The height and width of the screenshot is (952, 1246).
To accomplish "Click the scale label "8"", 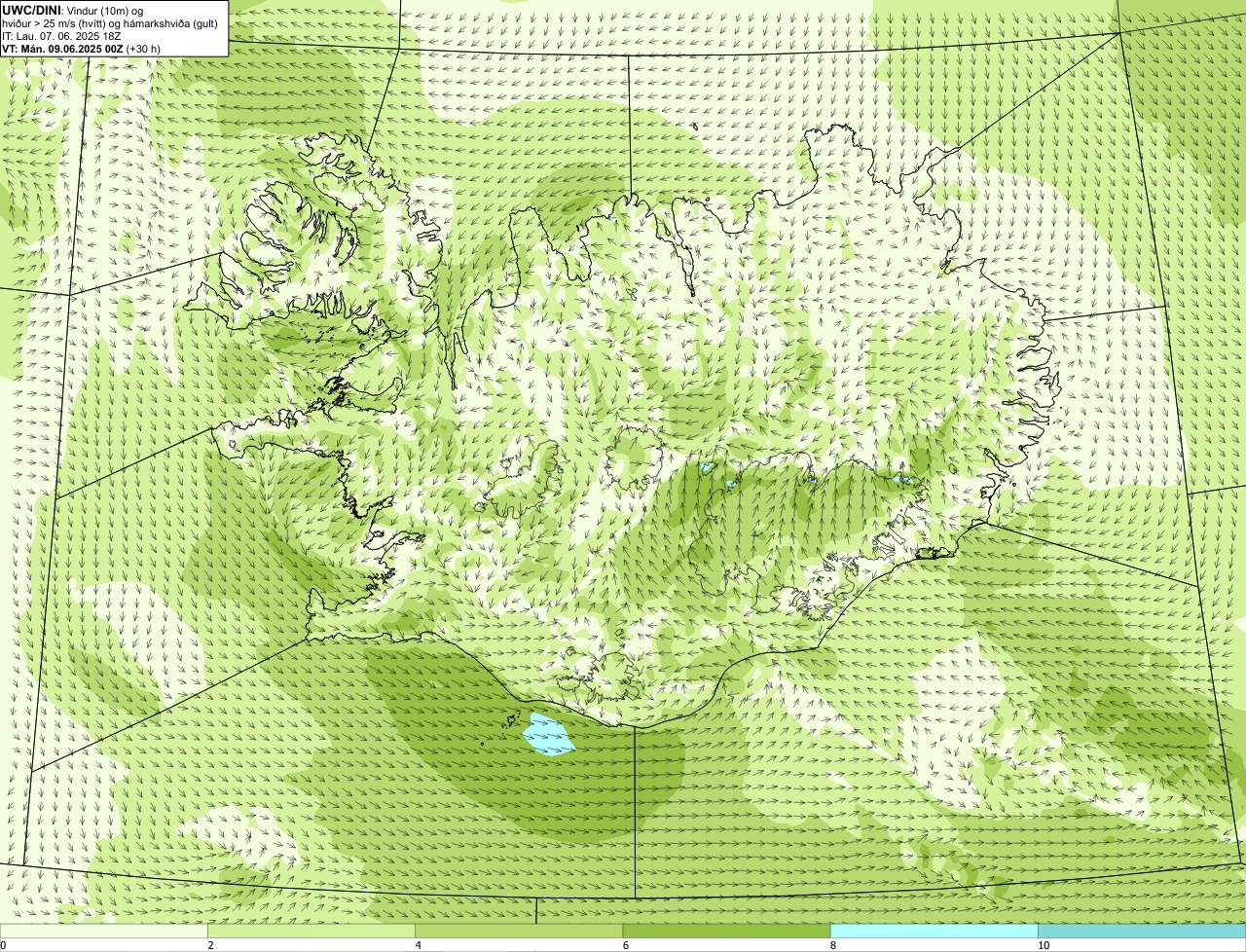I will pos(833,945).
